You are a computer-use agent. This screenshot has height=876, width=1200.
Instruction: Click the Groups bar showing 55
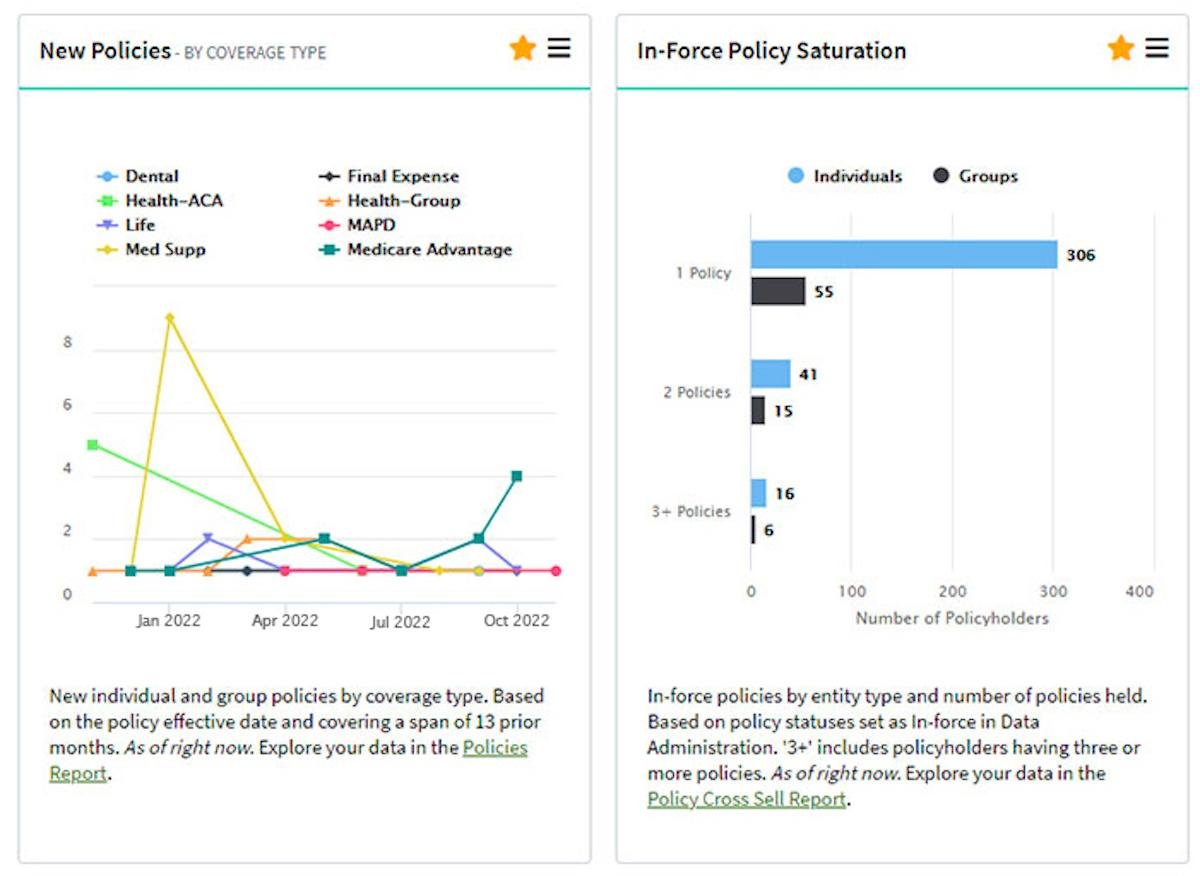(x=778, y=291)
